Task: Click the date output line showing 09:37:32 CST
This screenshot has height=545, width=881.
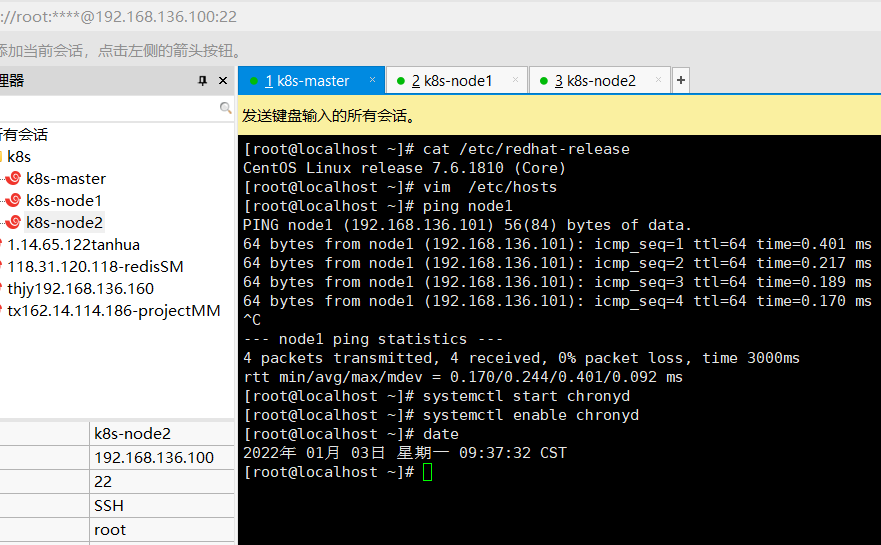Action: coord(405,453)
